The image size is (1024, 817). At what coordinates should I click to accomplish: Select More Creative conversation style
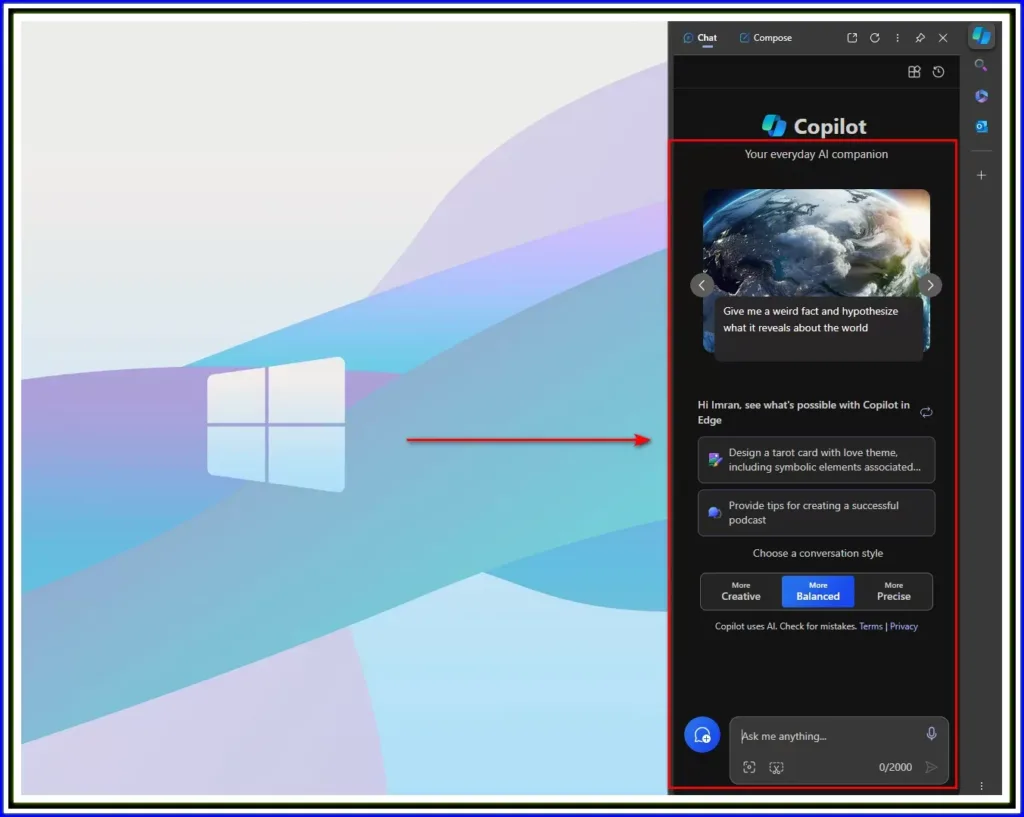tap(741, 592)
